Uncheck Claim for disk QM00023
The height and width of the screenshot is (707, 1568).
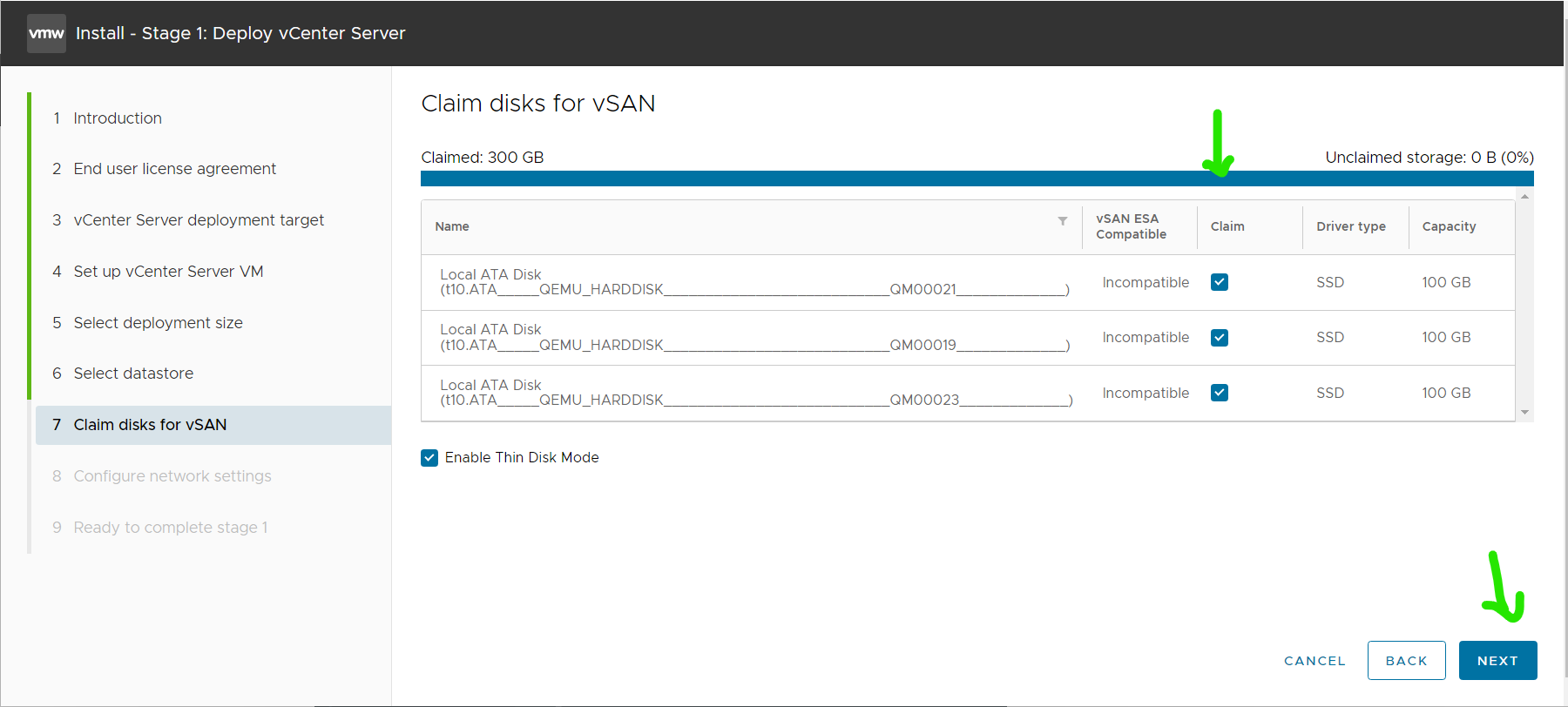point(1220,393)
